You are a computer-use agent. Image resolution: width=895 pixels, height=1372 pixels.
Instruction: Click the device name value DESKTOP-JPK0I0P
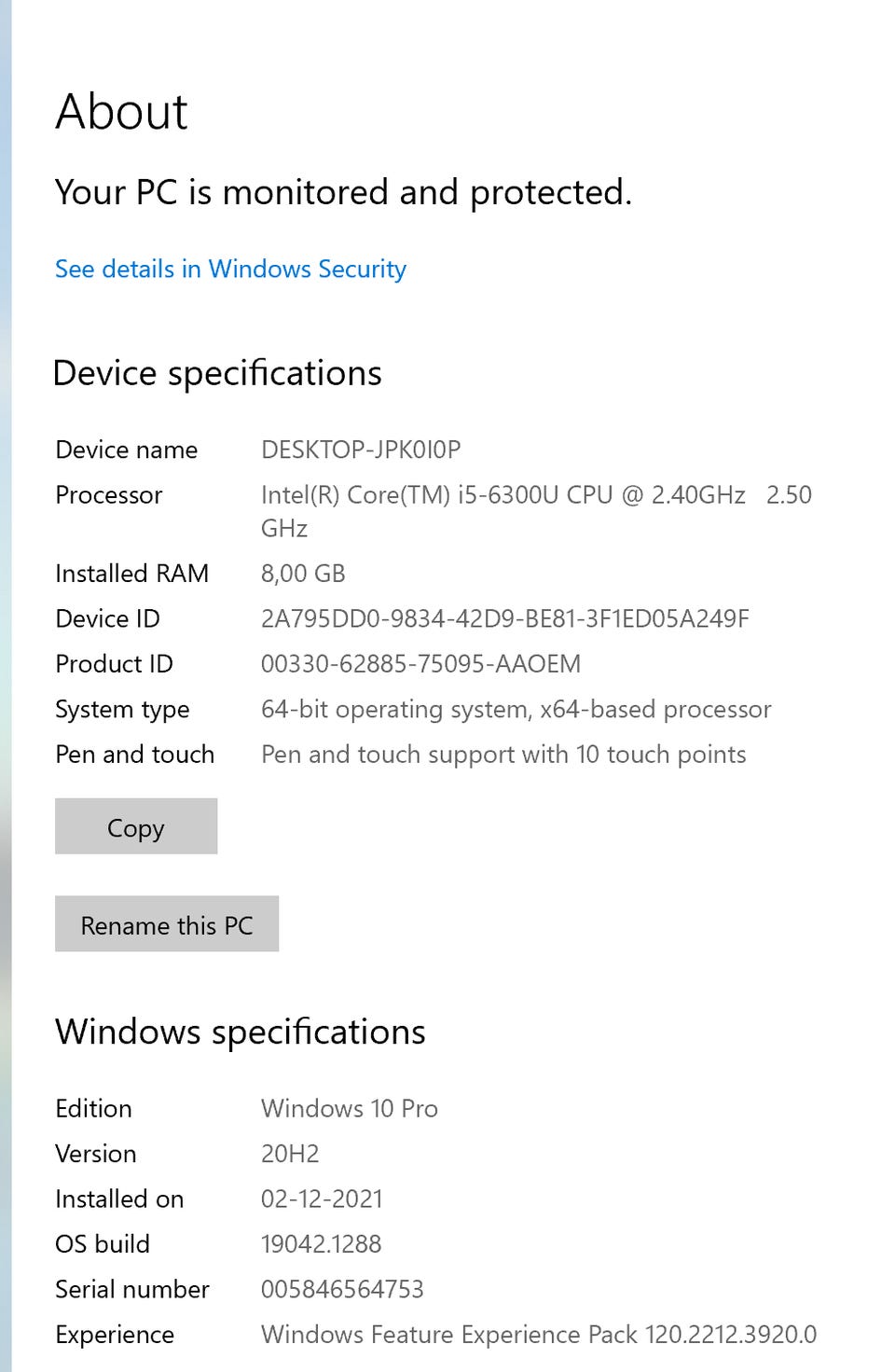click(x=361, y=450)
